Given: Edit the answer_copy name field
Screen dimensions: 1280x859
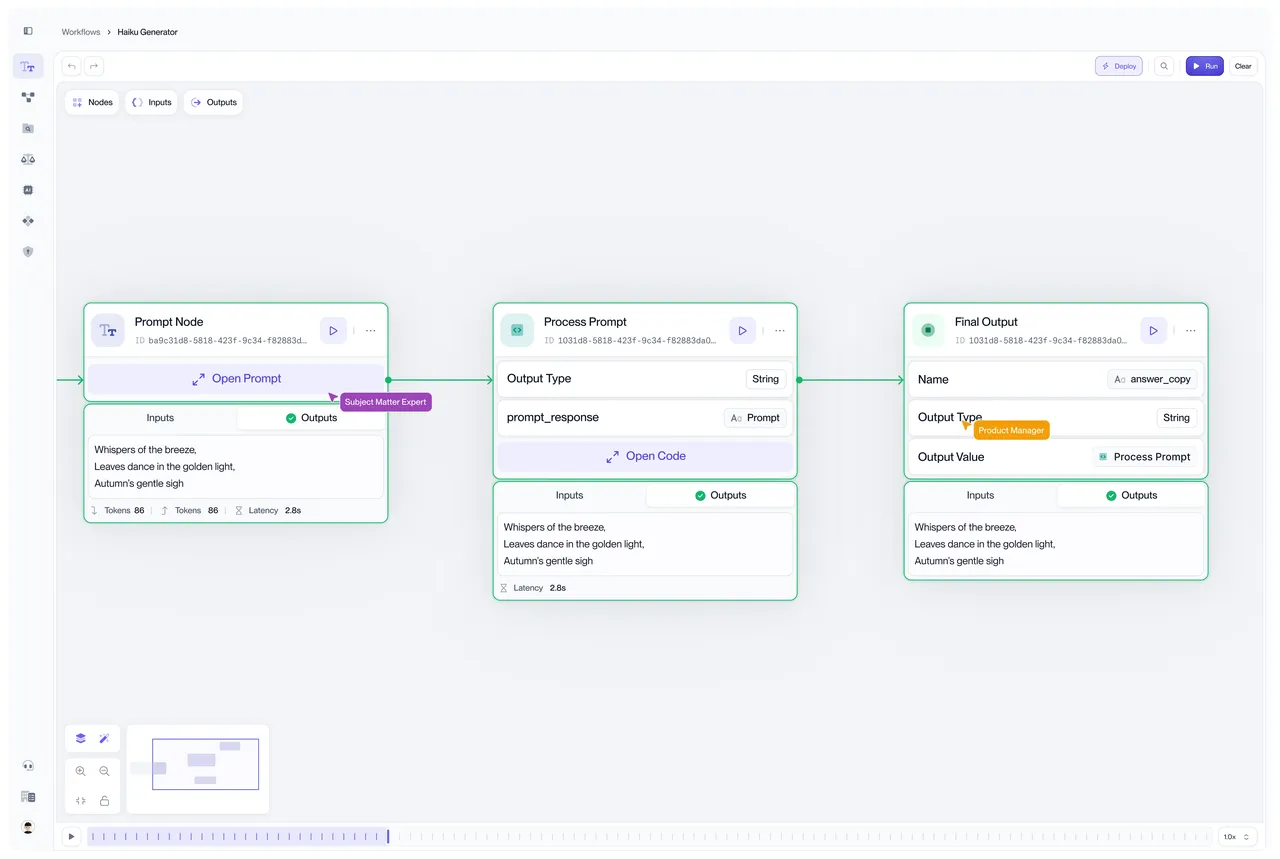Looking at the screenshot, I should click(x=1152, y=380).
